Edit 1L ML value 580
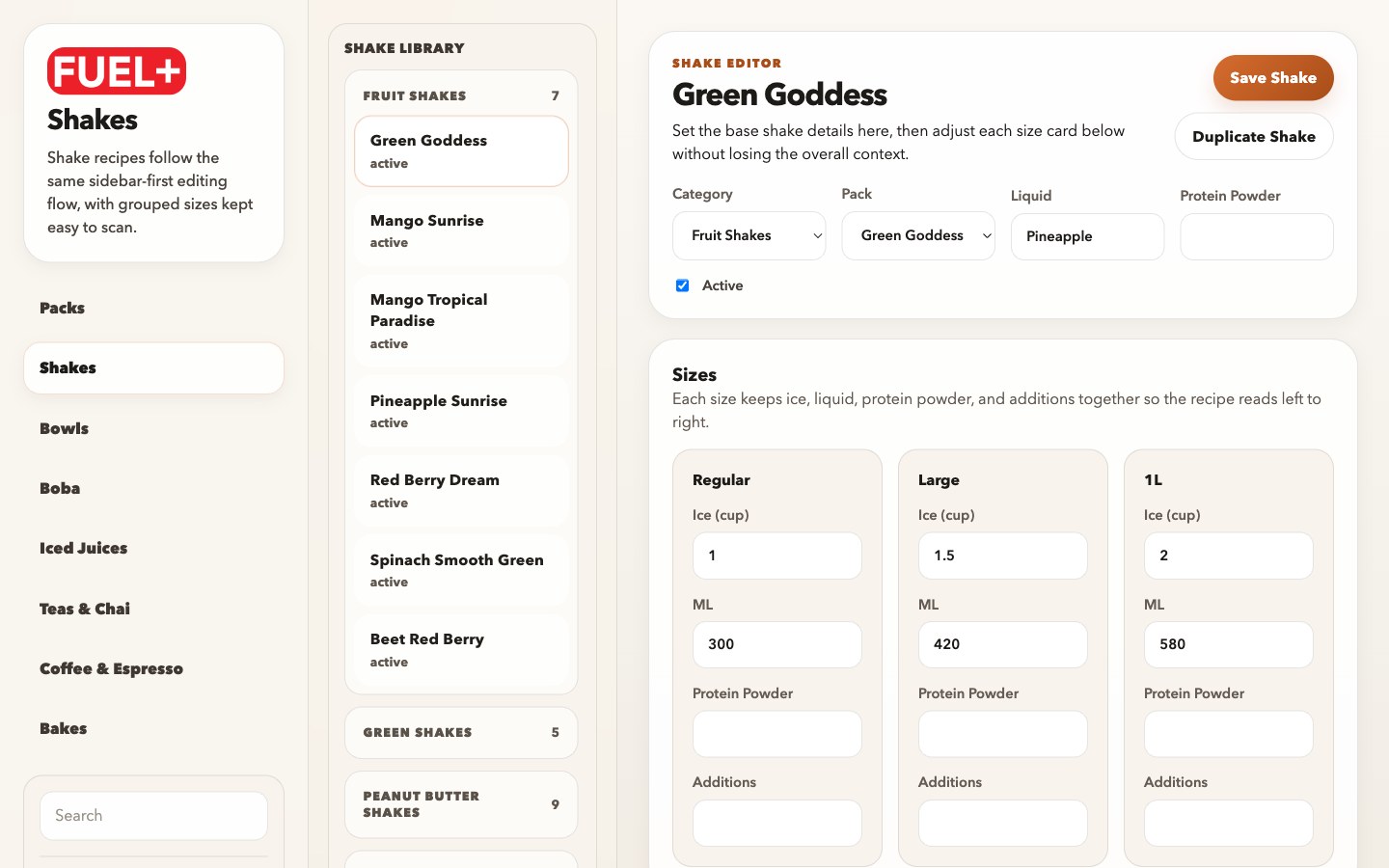Screen dimensions: 1389x868 [1229, 644]
